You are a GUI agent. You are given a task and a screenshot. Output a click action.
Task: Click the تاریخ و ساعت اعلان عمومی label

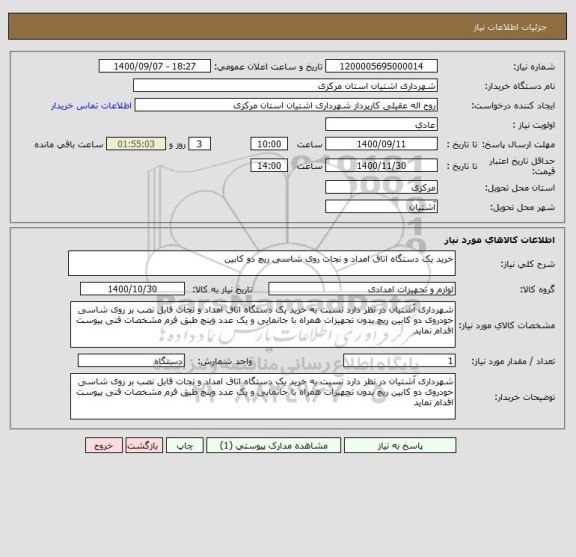[x=268, y=67]
